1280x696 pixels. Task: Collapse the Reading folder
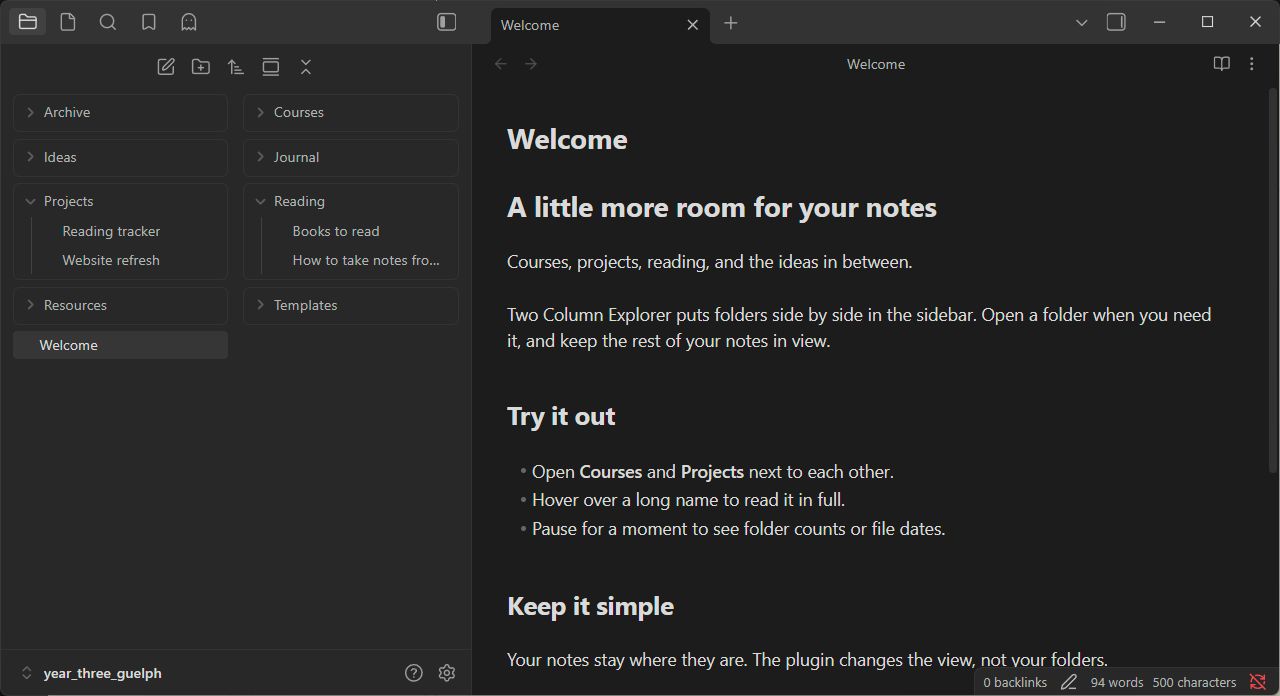pos(351,202)
